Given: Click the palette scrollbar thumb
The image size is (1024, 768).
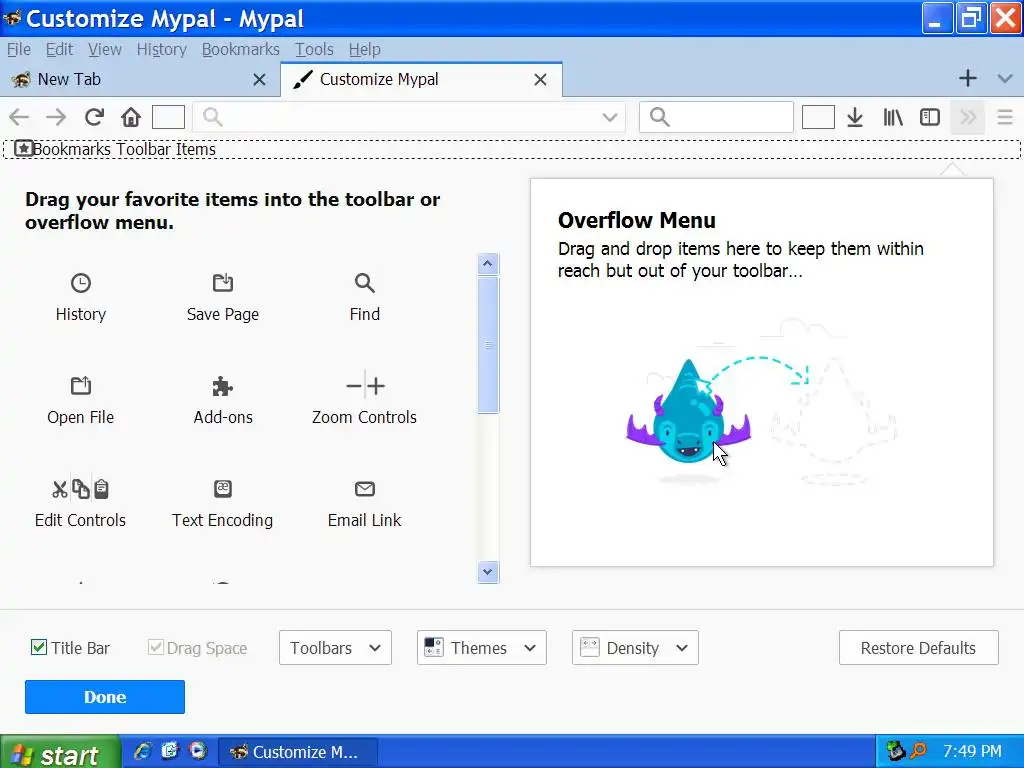Looking at the screenshot, I should [488, 345].
